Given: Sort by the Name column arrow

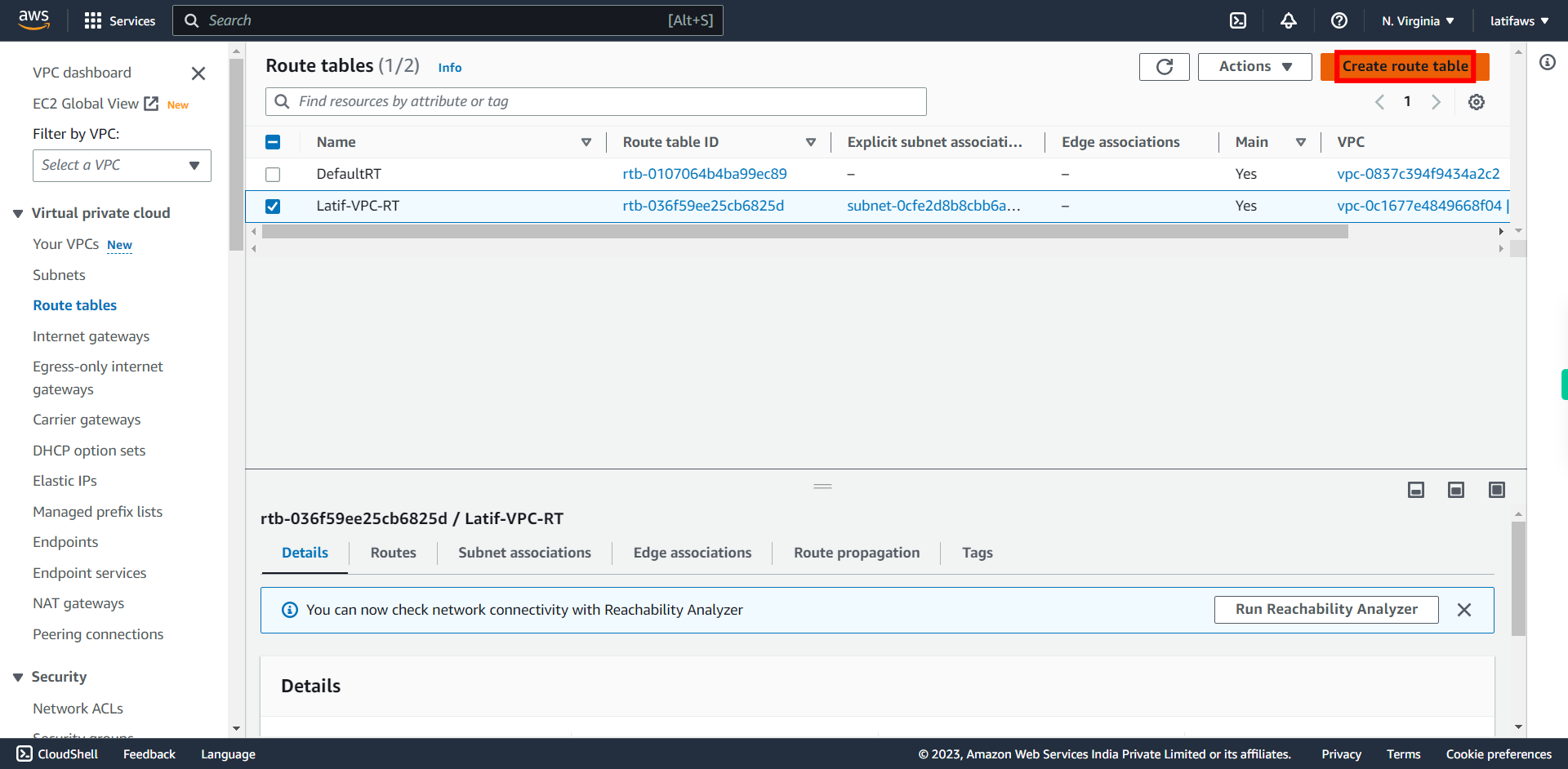Looking at the screenshot, I should (586, 142).
